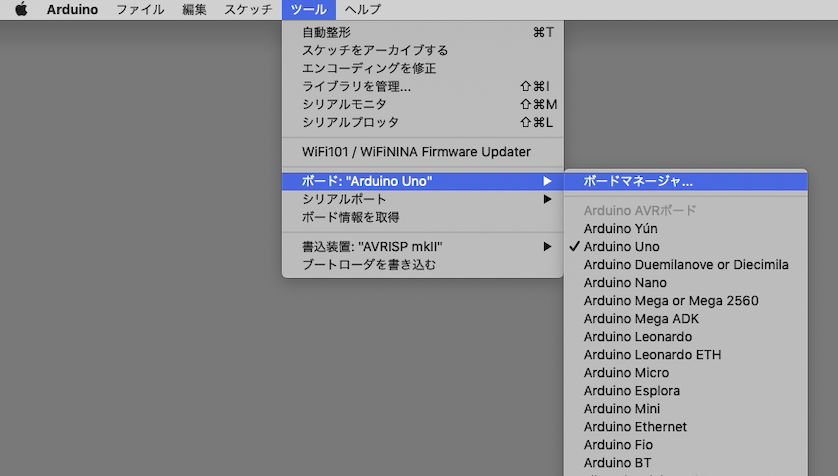Select the checked Arduino Uno board
Viewport: 838px width, 476px height.
pyautogui.click(x=621, y=246)
